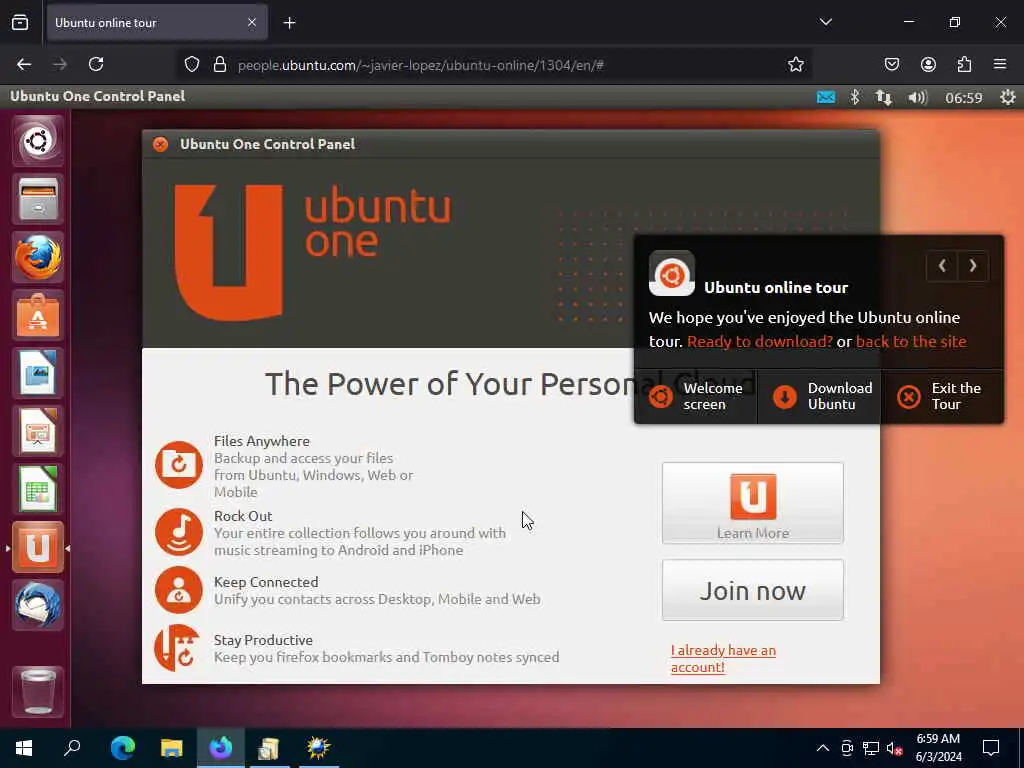Open the Extensions puzzle icon
The height and width of the screenshot is (768, 1024).
click(x=964, y=64)
